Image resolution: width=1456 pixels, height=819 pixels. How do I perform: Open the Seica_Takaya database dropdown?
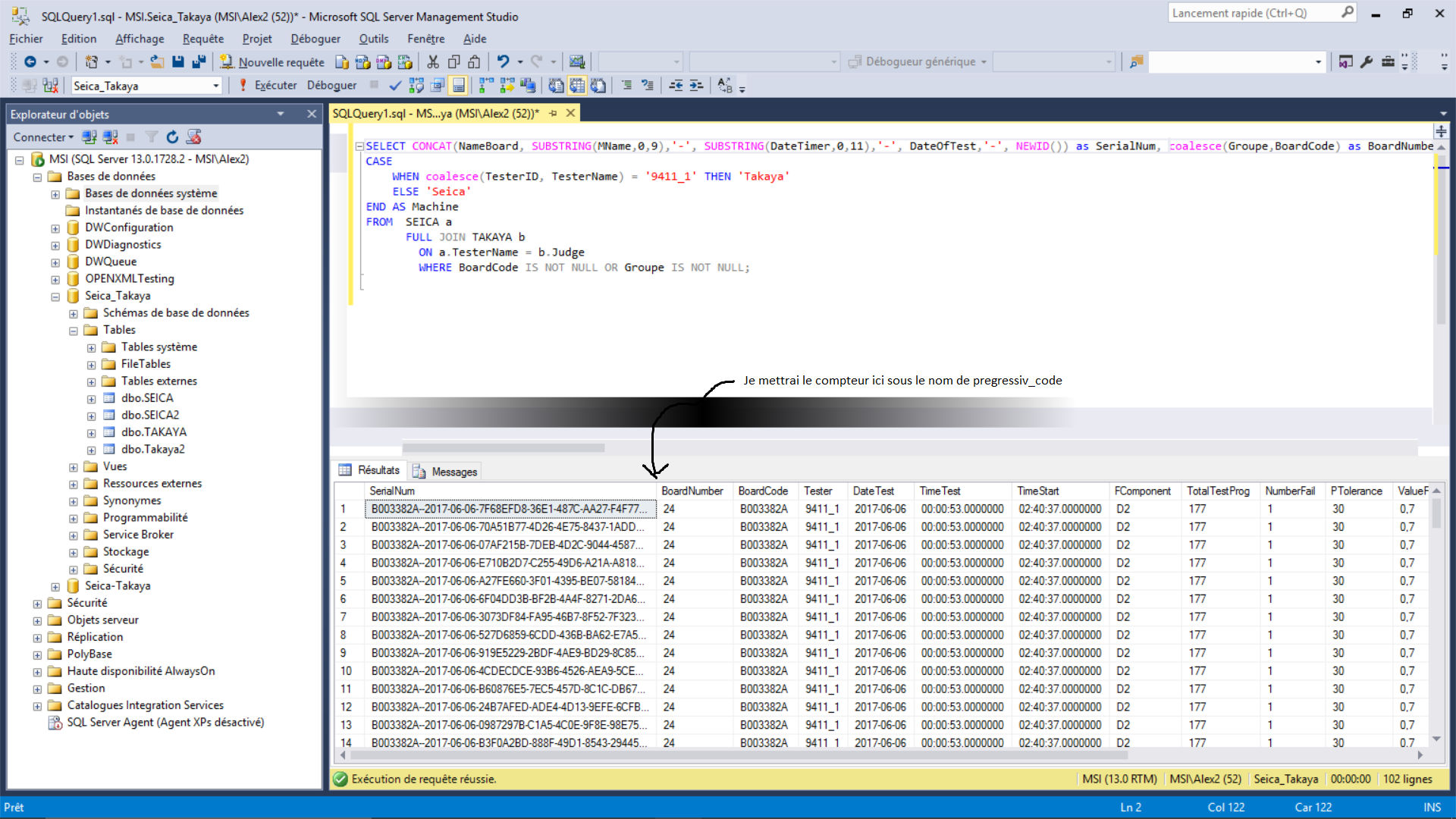(215, 86)
